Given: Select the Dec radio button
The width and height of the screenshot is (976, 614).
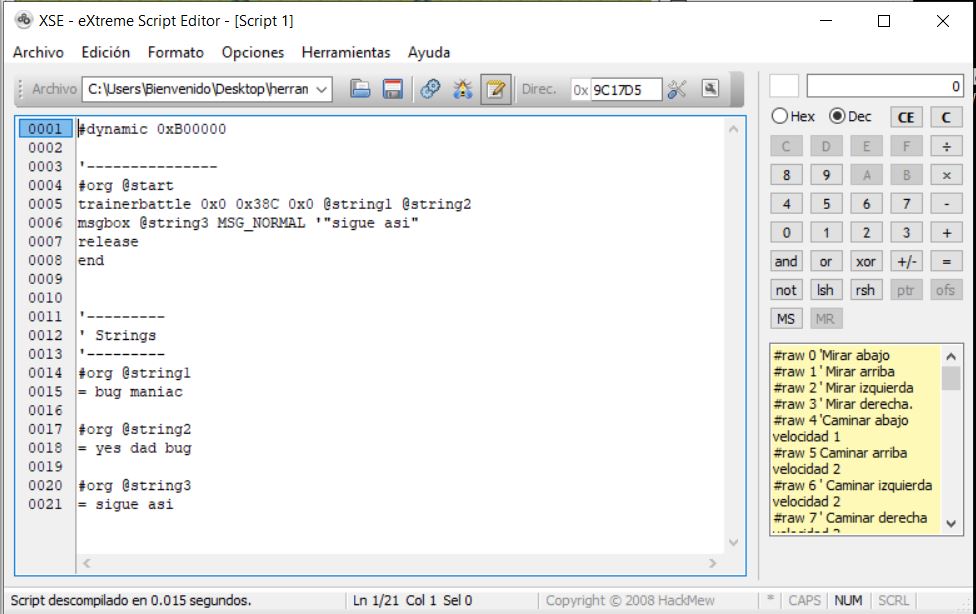Looking at the screenshot, I should (837, 116).
